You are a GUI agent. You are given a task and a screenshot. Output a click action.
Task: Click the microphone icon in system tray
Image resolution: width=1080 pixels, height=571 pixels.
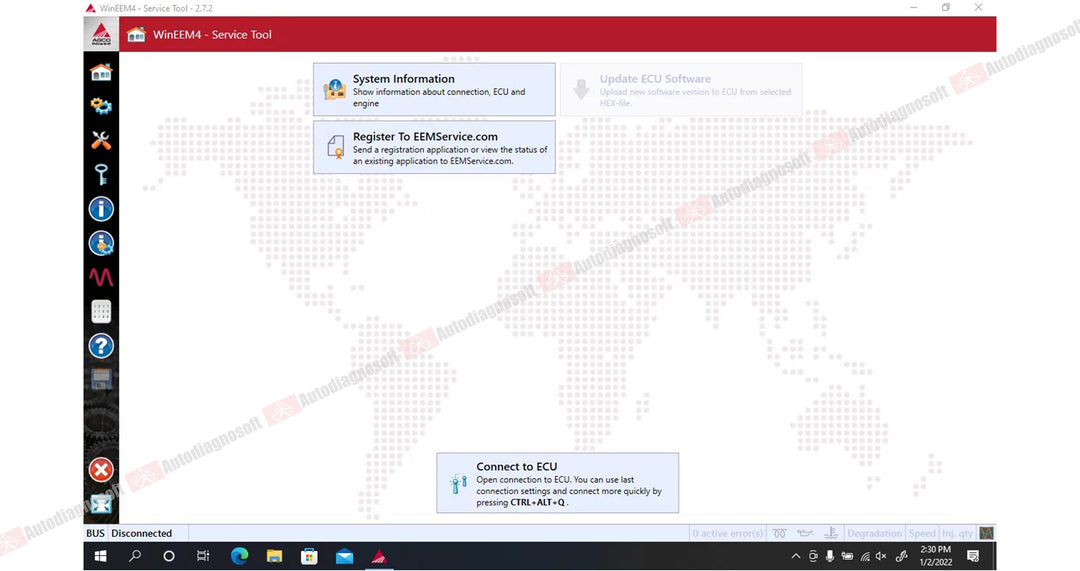tap(830, 556)
